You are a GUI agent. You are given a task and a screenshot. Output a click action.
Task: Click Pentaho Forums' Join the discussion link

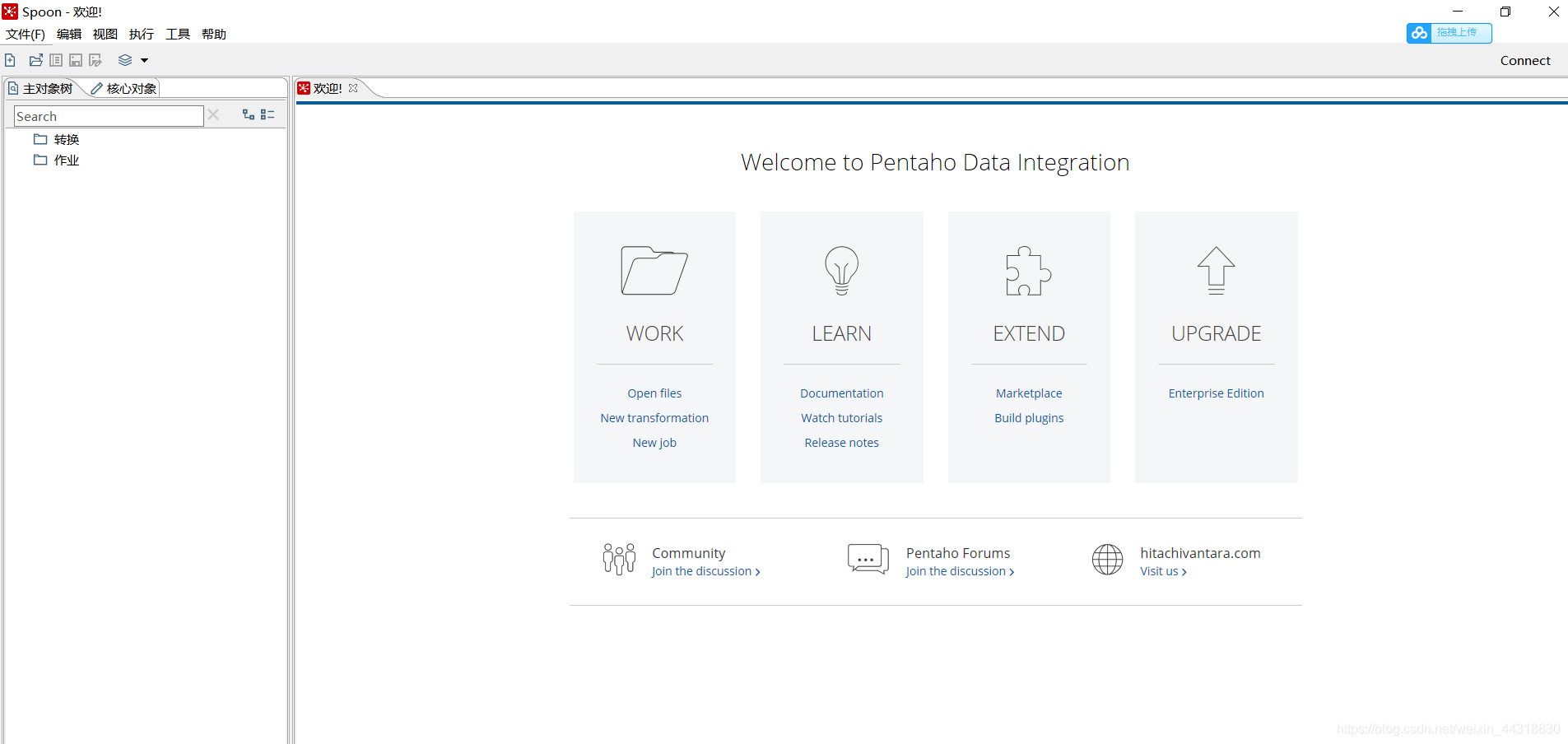point(960,571)
